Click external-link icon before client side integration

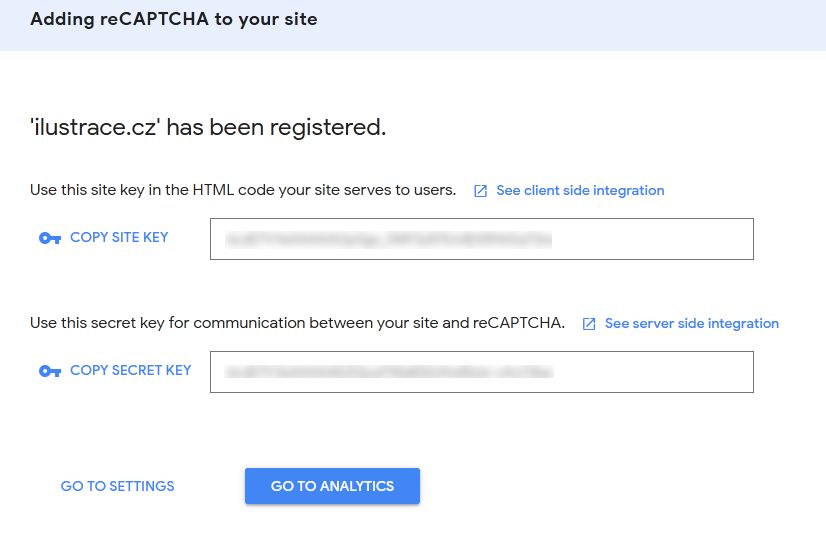click(x=481, y=191)
